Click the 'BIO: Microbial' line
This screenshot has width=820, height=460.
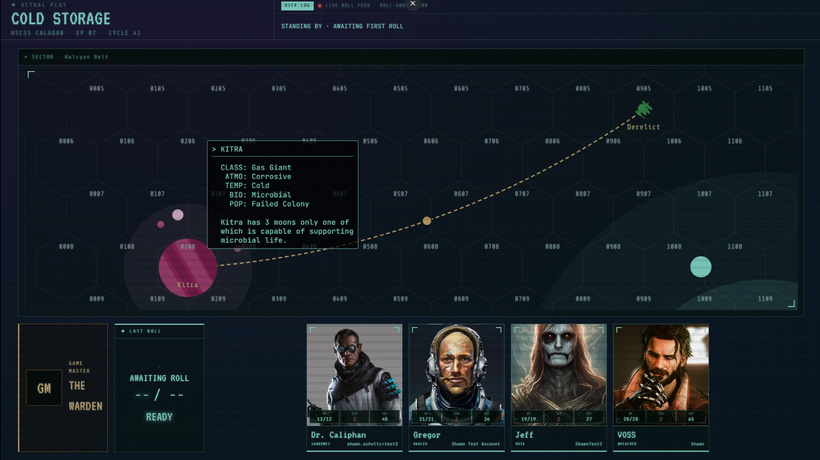tap(260, 195)
